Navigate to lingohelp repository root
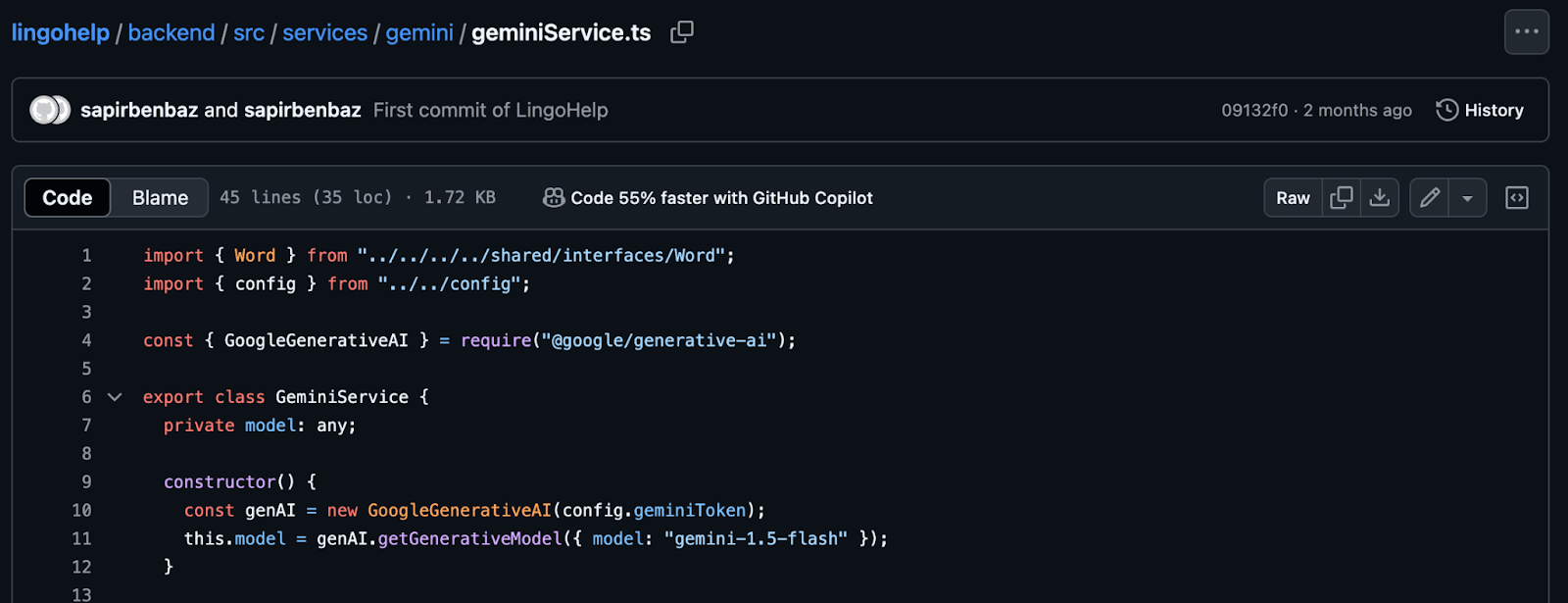The image size is (1568, 603). [61, 32]
